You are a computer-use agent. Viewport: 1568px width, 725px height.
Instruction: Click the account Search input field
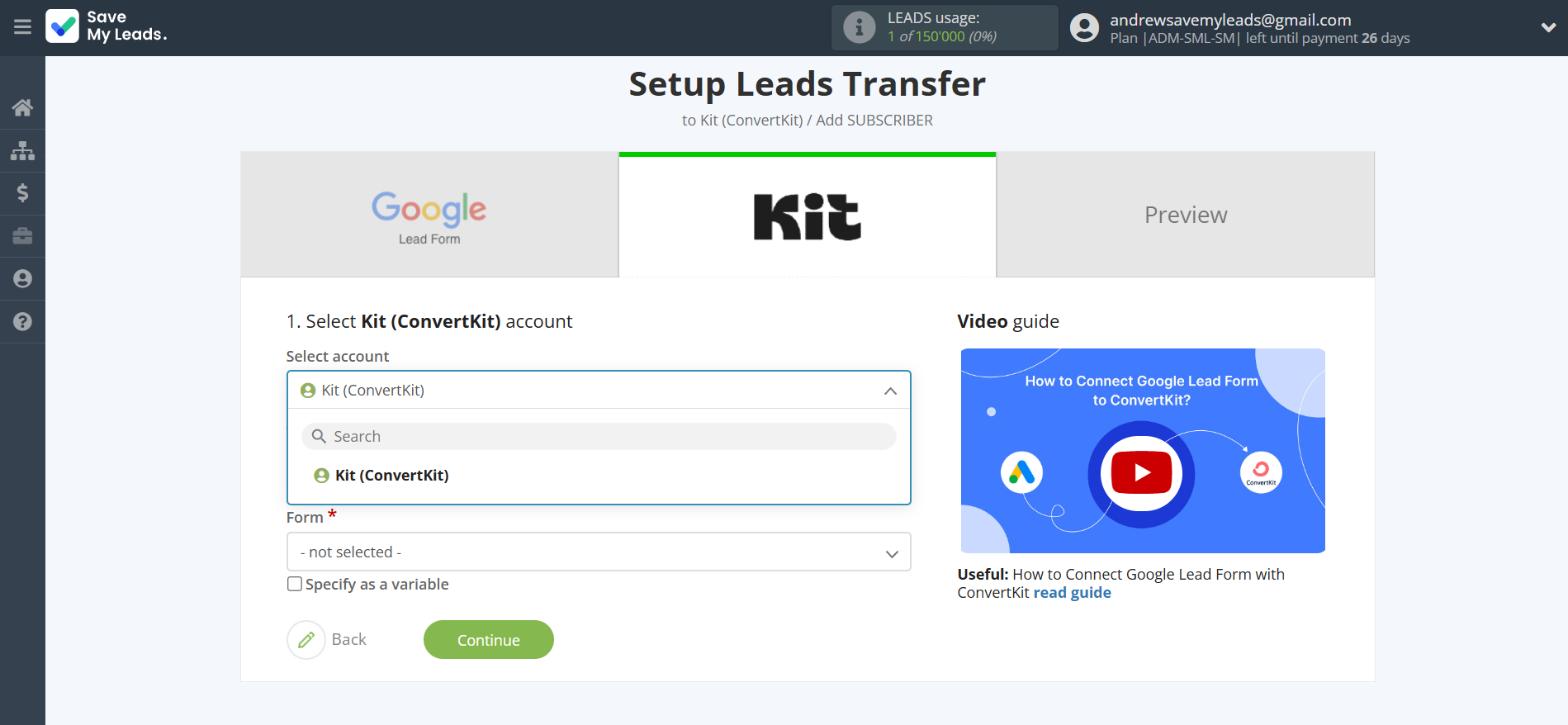pos(599,436)
